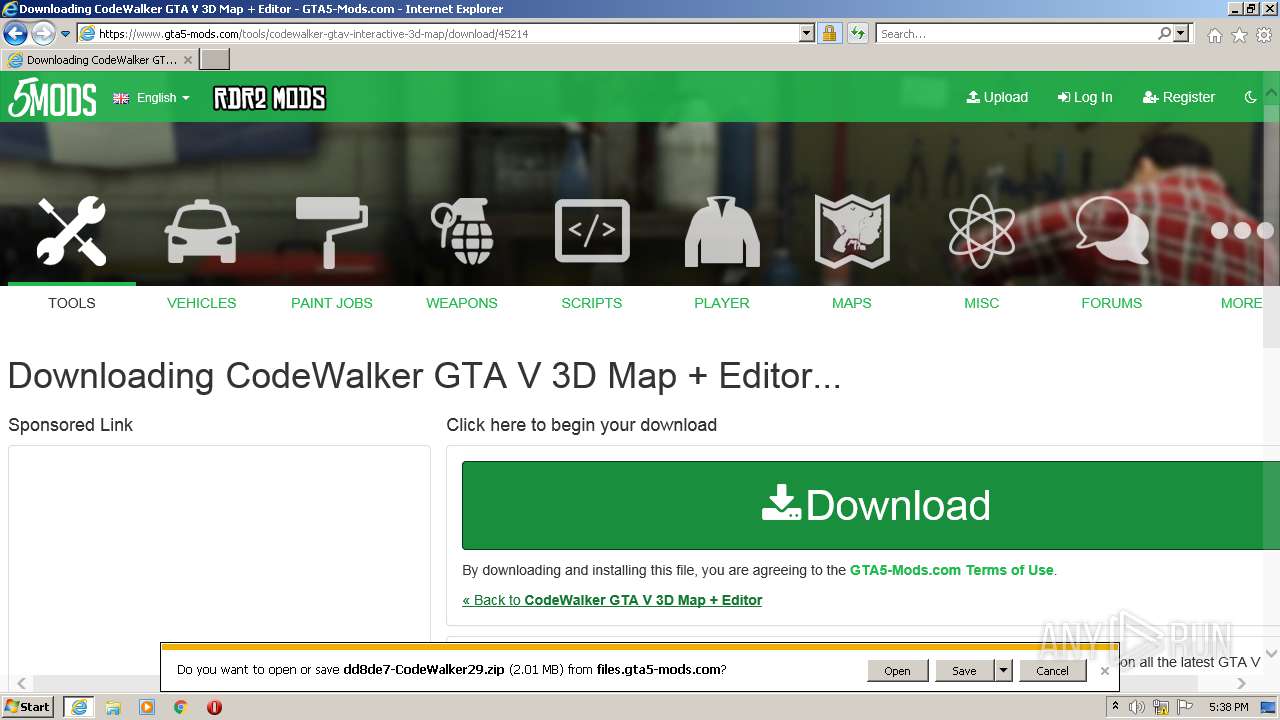Show hidden tray icons arrow
1280x720 pixels.
coord(1115,707)
